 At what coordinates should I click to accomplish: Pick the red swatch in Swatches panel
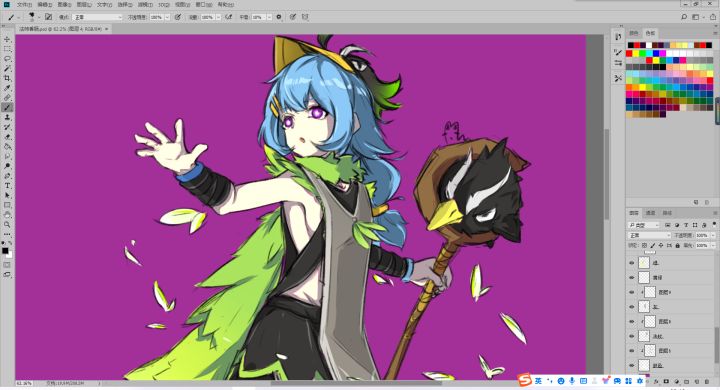(x=629, y=53)
